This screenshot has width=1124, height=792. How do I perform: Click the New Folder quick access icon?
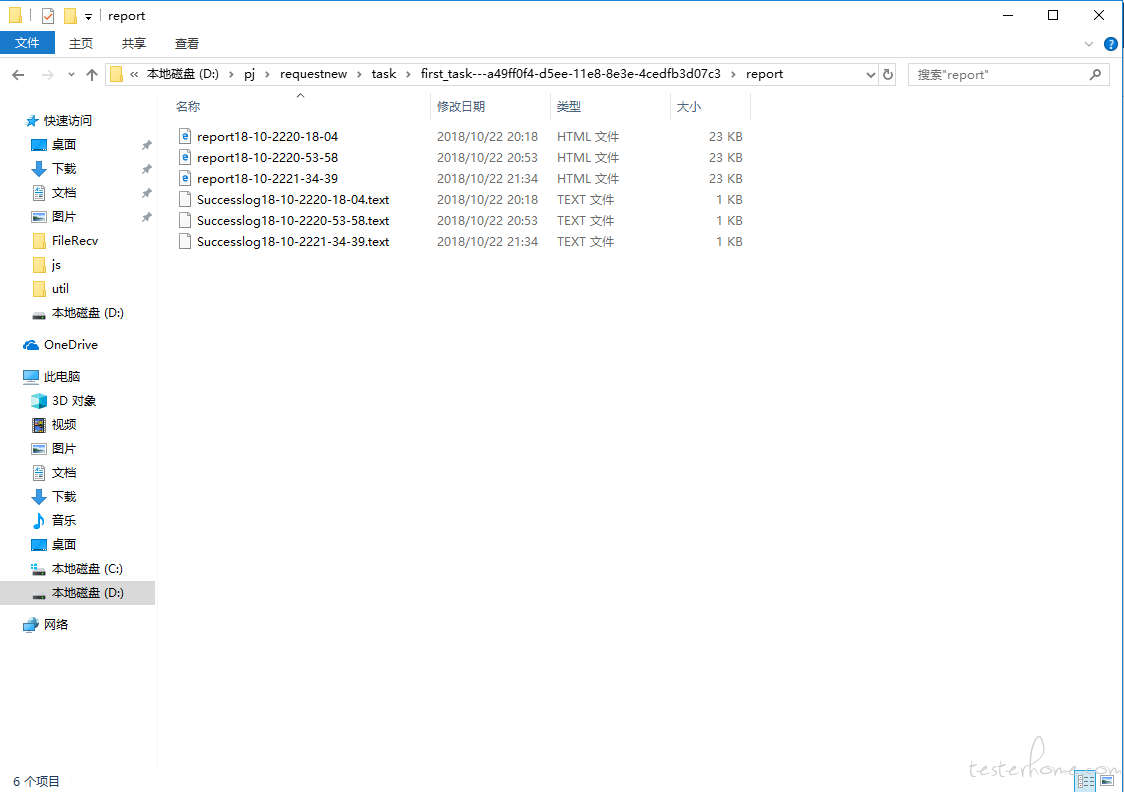(x=70, y=16)
